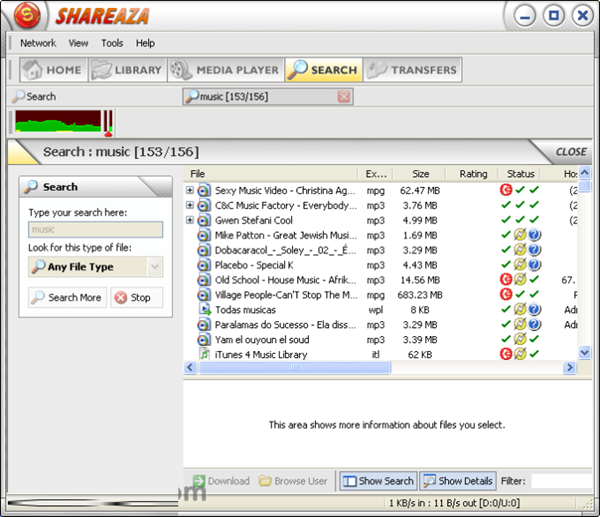
Task: Click the Download button
Action: click(x=221, y=481)
